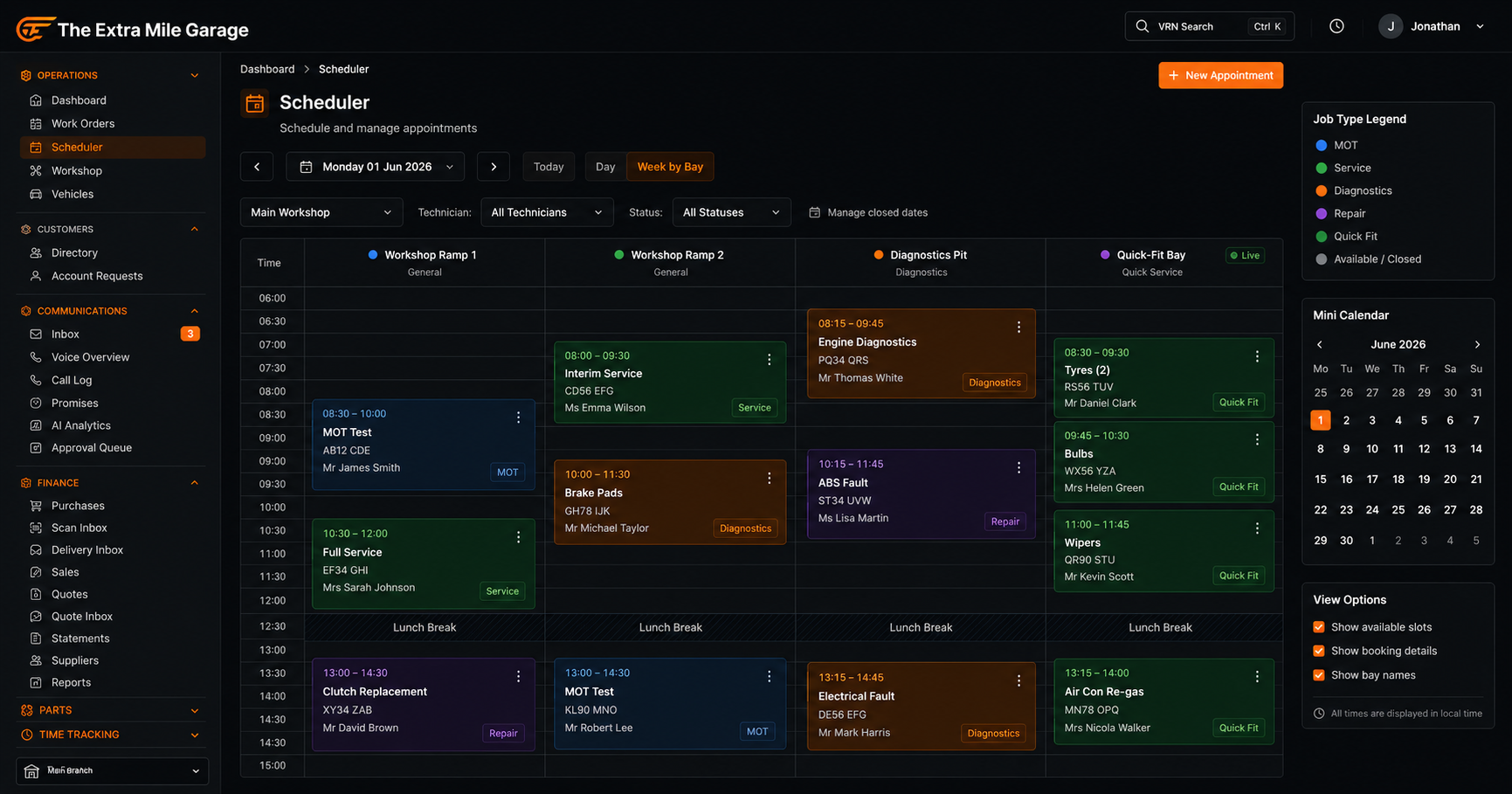Open options menu for Interim Service appointment

(769, 359)
